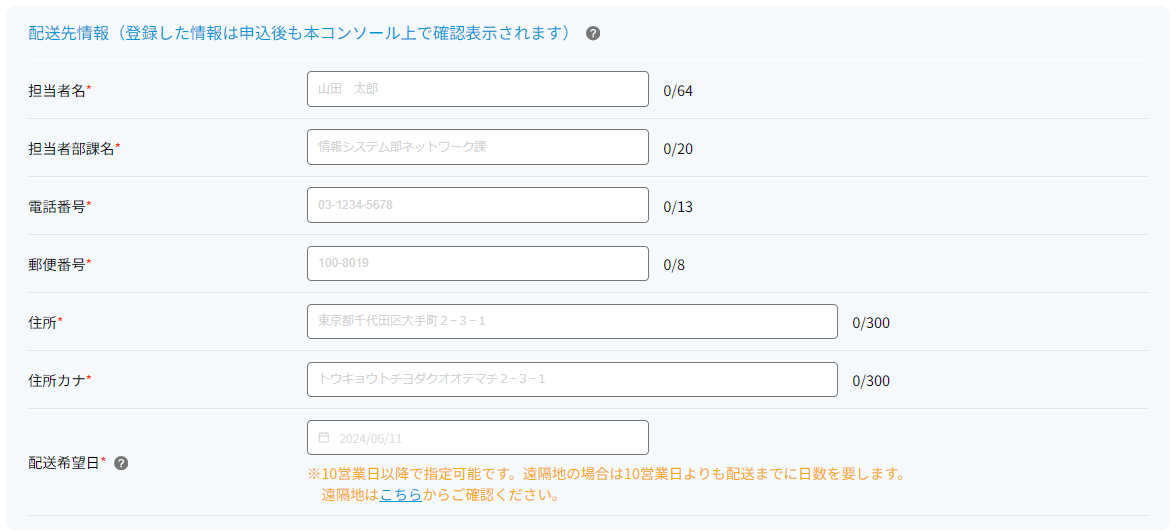1176x532 pixels.
Task: Click the 0/13 character counter
Action: (x=678, y=206)
